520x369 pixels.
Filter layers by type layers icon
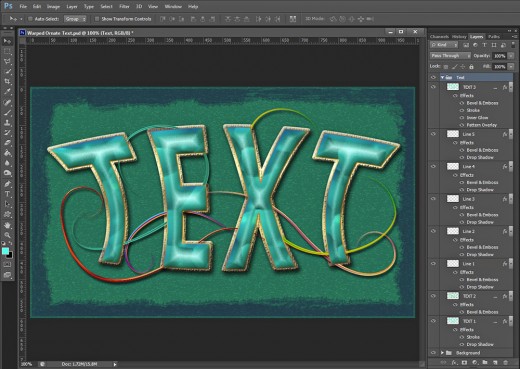[x=485, y=45]
